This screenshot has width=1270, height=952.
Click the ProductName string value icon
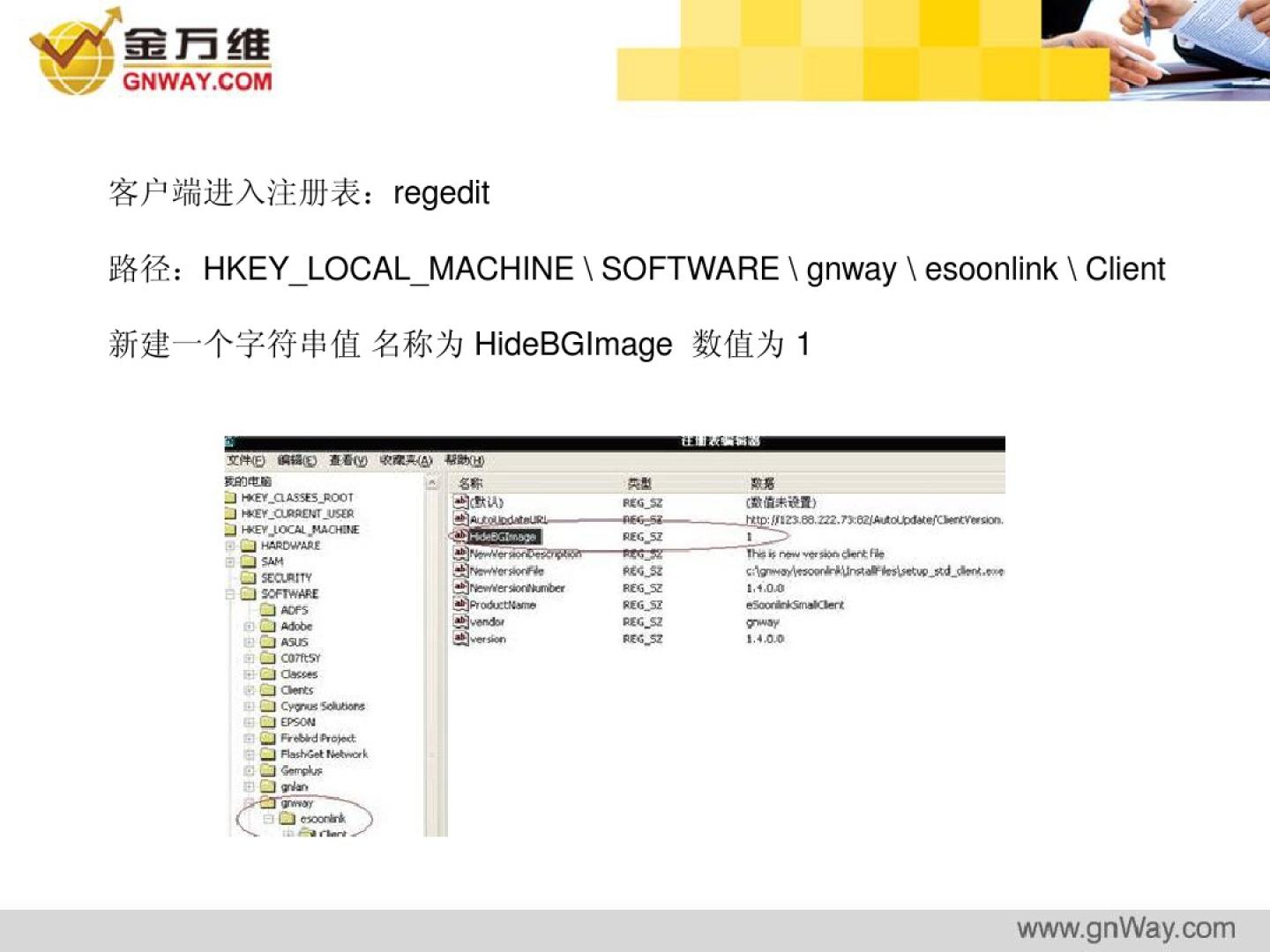click(459, 605)
